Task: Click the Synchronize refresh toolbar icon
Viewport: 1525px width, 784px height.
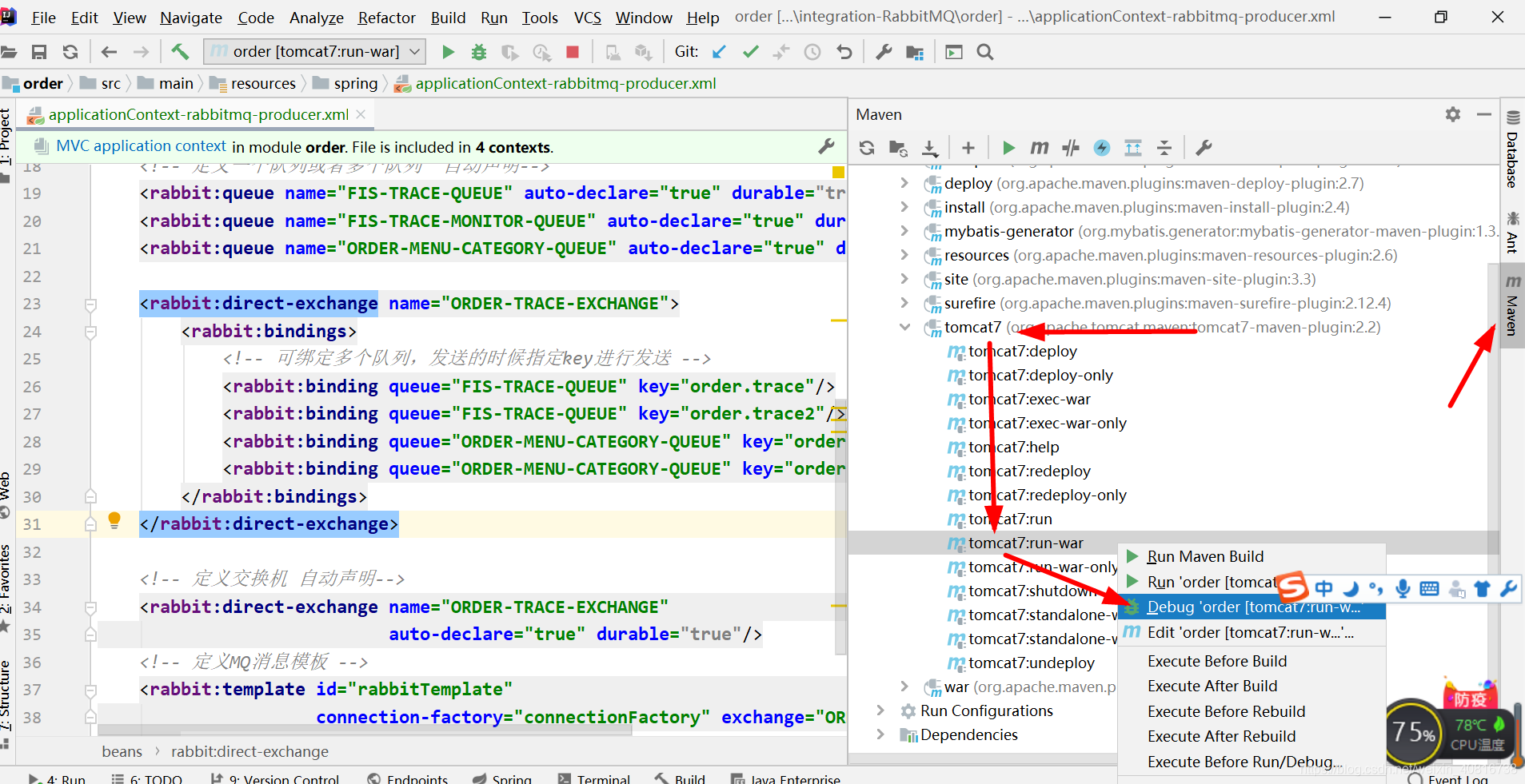Action: coord(70,52)
